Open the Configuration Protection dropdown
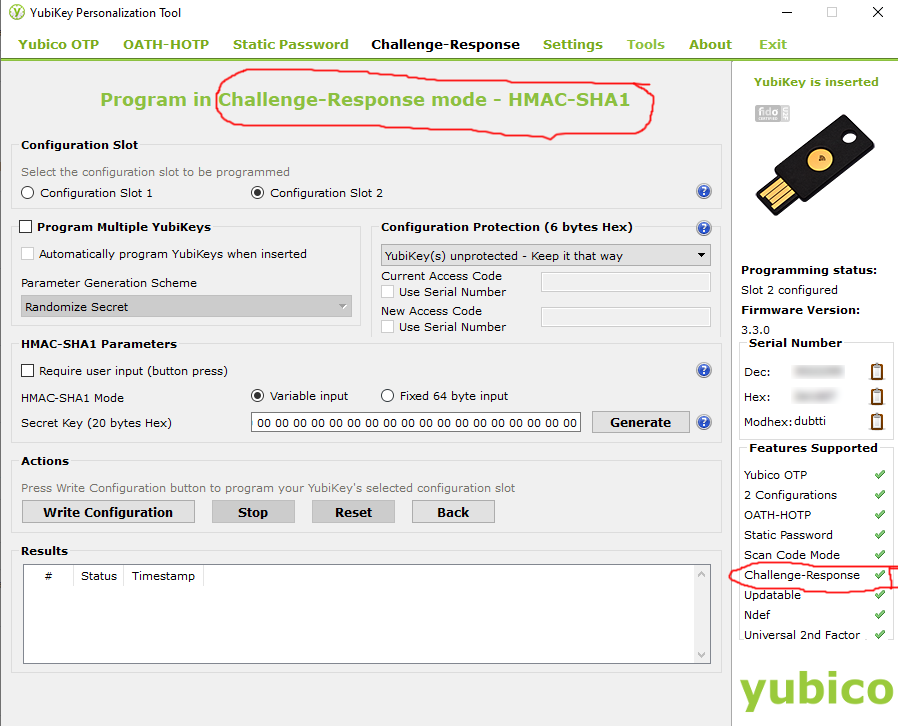The width and height of the screenshot is (898, 726). [700, 255]
